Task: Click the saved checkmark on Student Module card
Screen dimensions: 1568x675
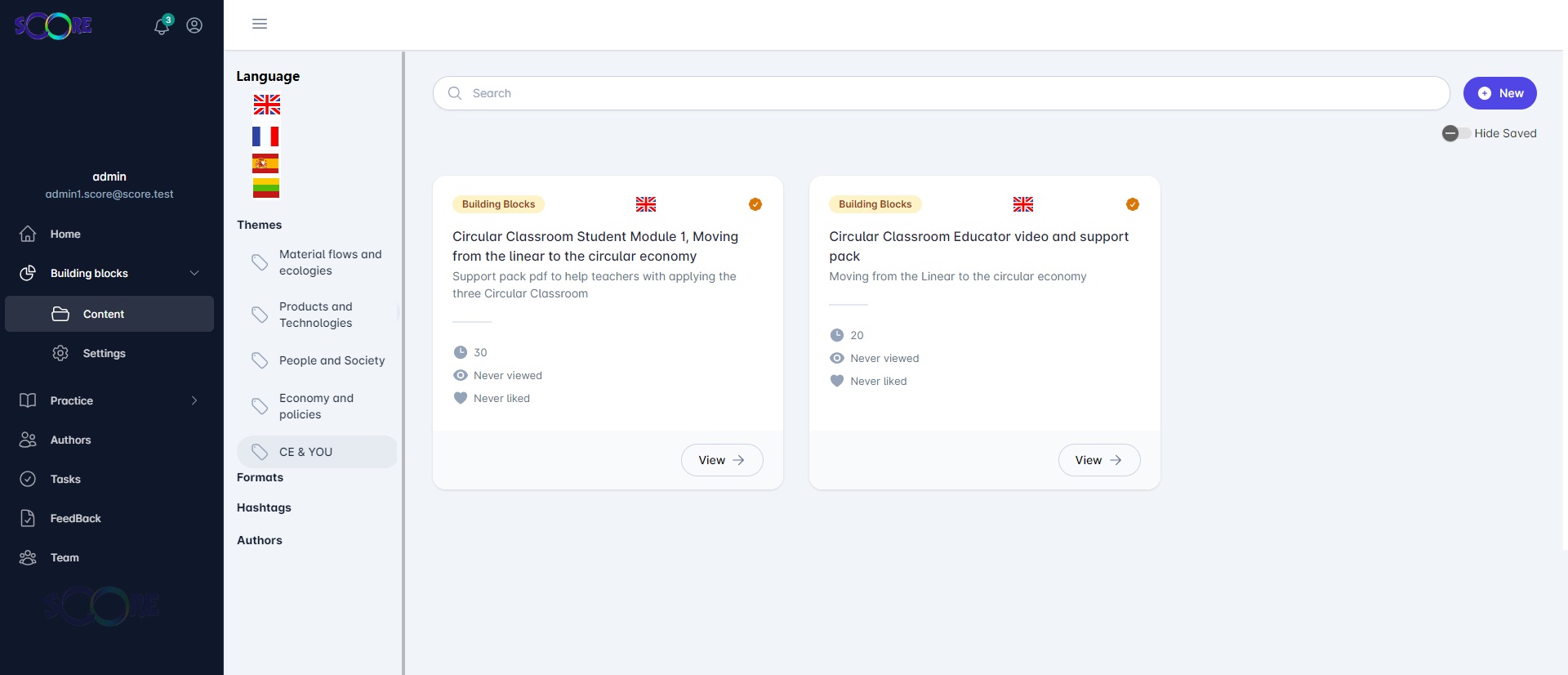Action: (755, 204)
